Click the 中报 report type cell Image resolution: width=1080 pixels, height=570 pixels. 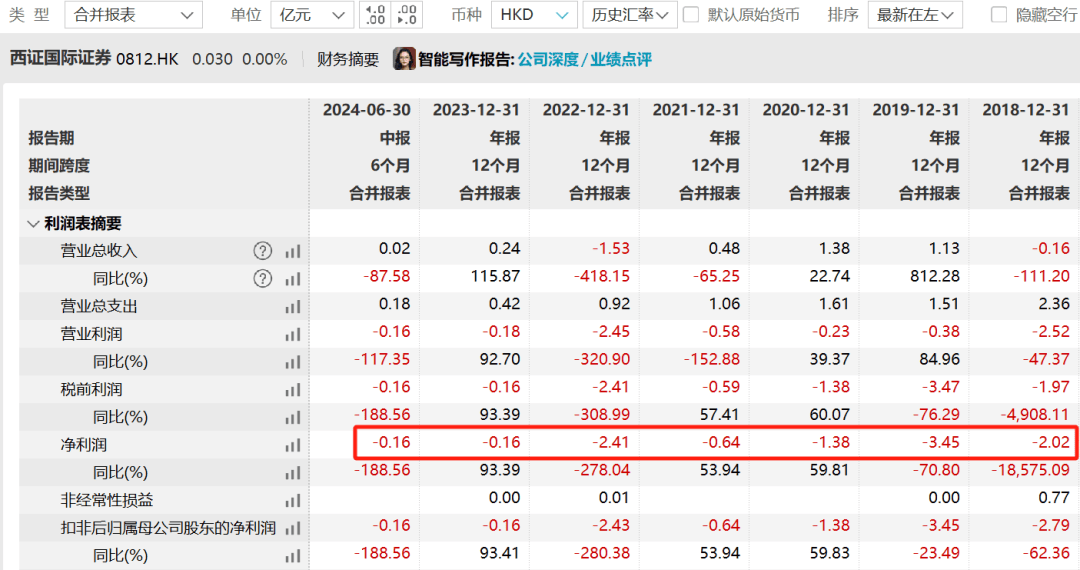395,138
